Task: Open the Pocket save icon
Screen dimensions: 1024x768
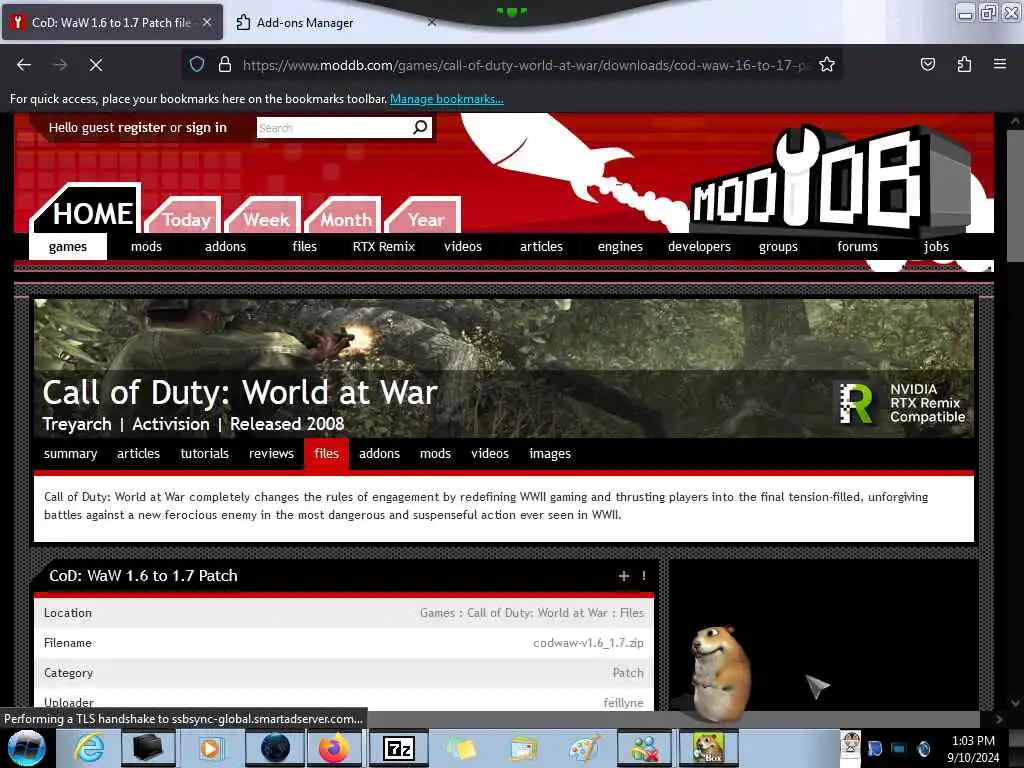Action: pyautogui.click(x=927, y=65)
